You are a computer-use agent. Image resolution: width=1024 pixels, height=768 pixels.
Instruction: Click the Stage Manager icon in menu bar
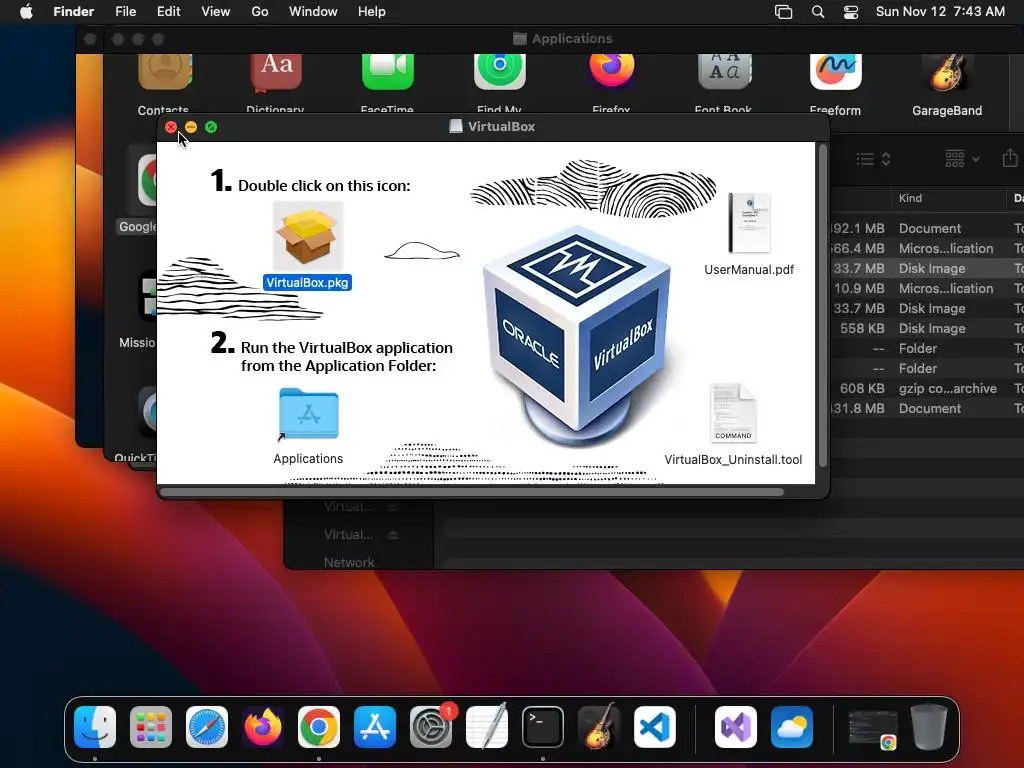click(x=783, y=12)
